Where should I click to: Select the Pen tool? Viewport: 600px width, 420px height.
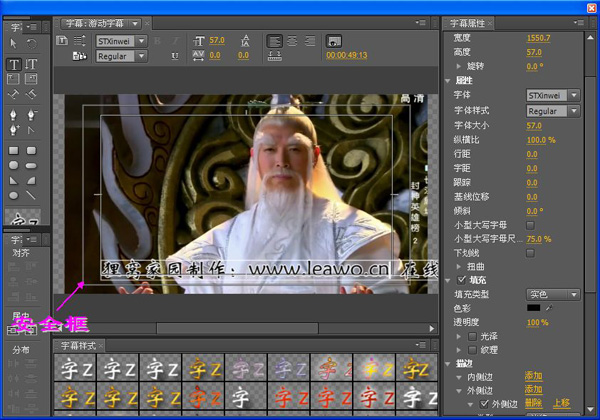(13, 114)
